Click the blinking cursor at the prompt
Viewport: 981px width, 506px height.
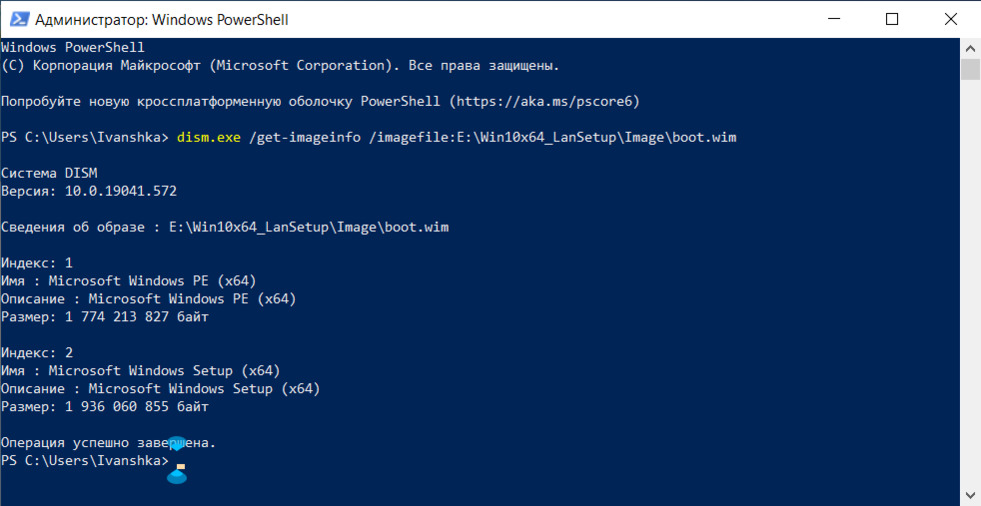point(181,466)
